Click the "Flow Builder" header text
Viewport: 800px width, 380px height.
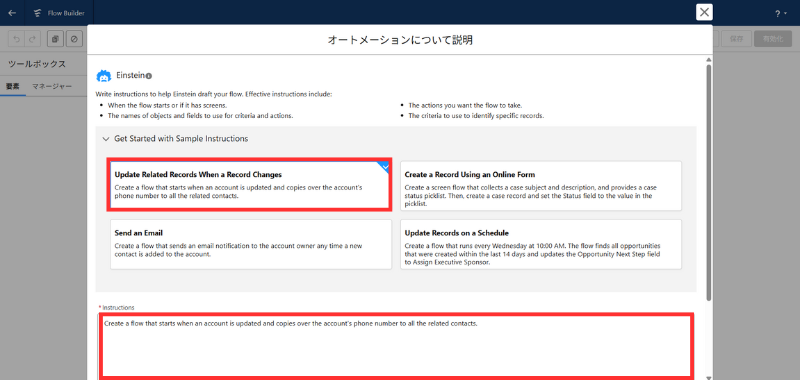tap(66, 13)
